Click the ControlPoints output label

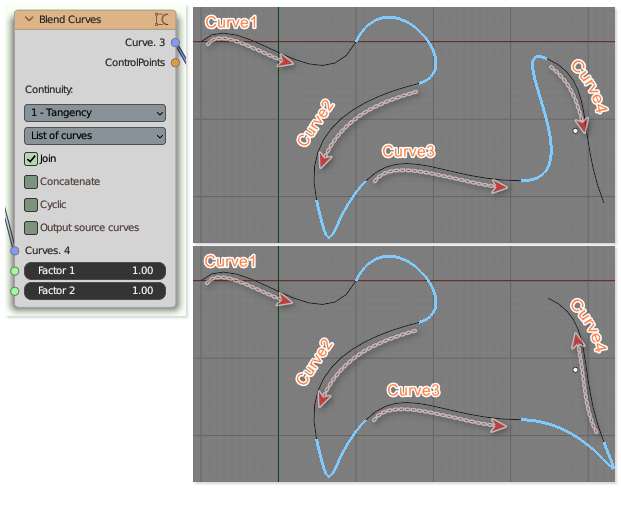pyautogui.click(x=135, y=63)
